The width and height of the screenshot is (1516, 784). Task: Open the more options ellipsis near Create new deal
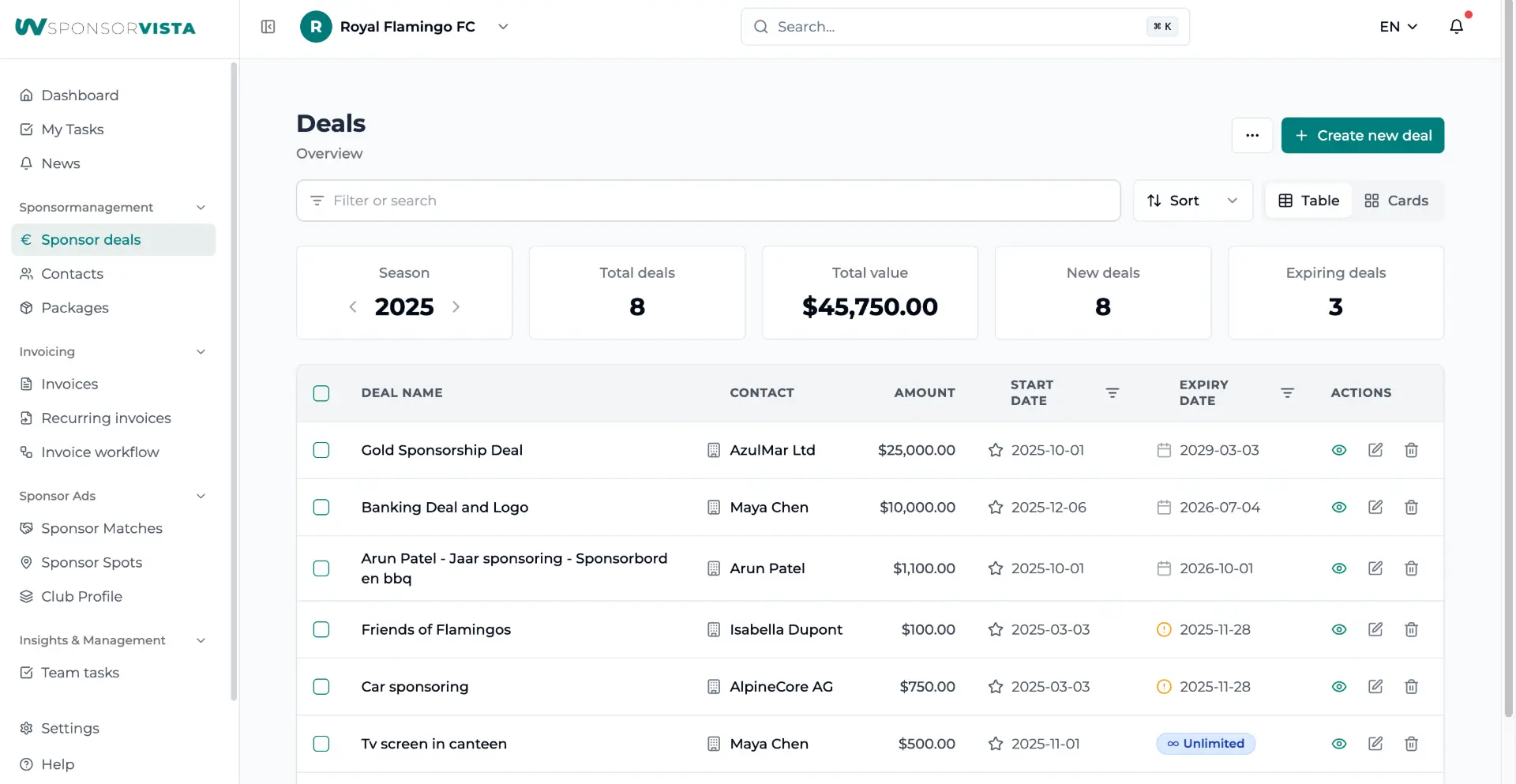[1252, 135]
